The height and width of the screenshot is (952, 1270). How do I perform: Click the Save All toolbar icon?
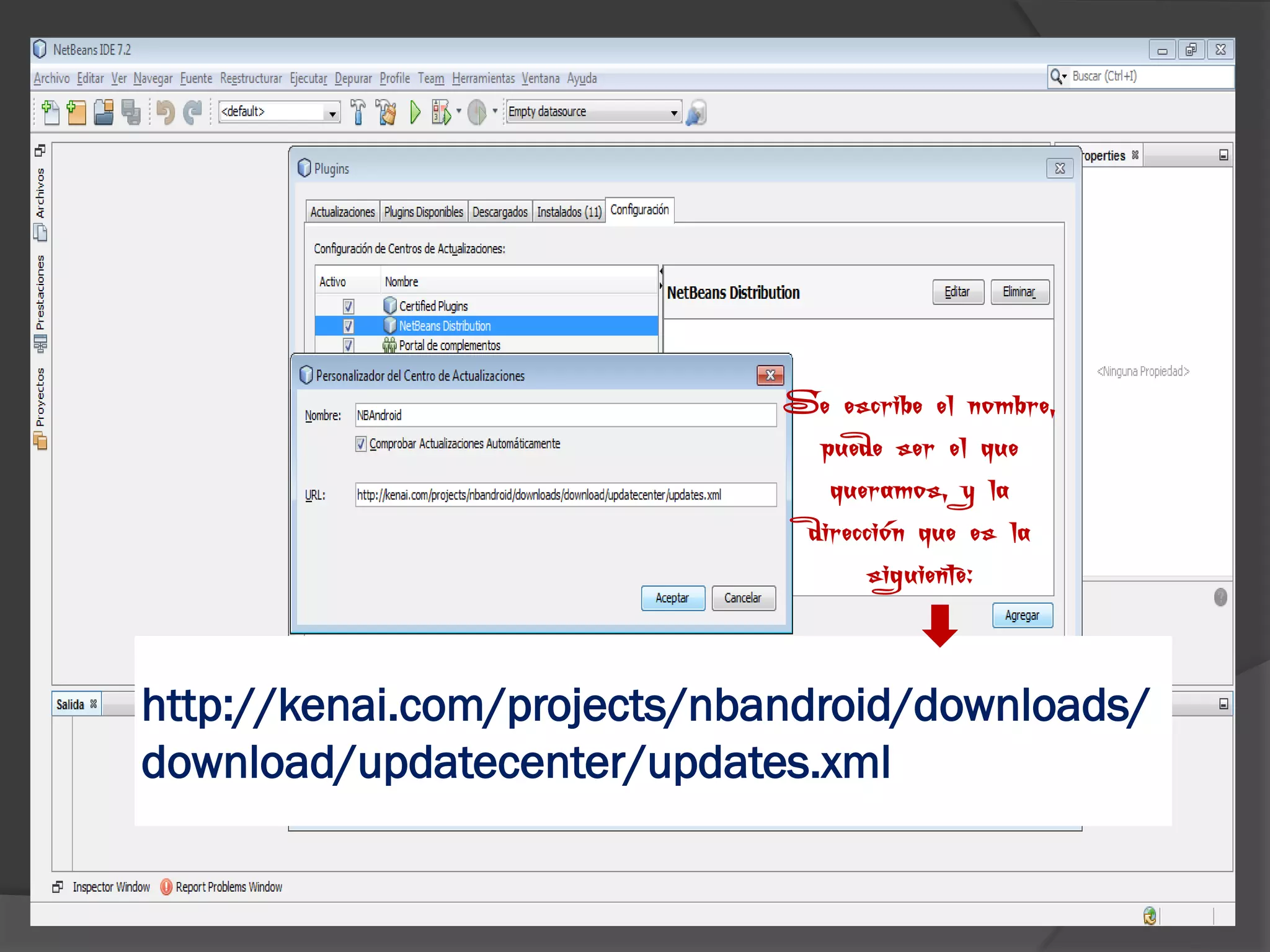point(131,112)
